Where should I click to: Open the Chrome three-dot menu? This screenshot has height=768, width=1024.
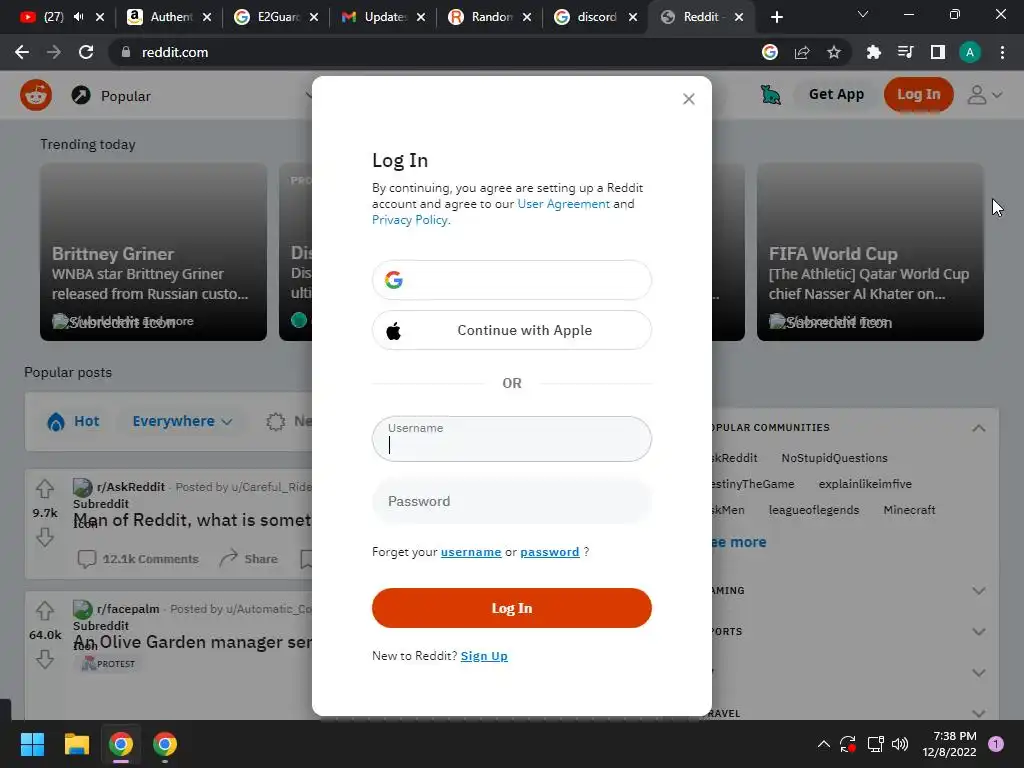point(1002,52)
